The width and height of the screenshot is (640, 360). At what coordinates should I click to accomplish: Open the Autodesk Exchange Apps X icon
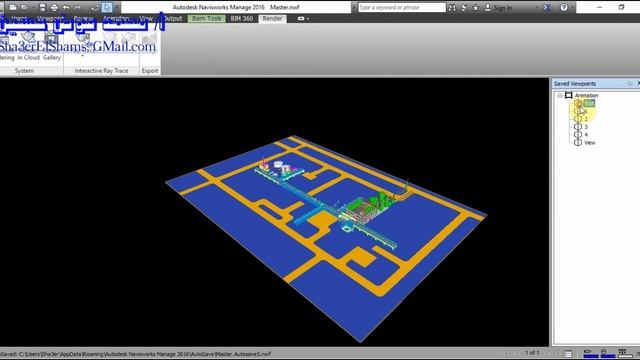547,7
